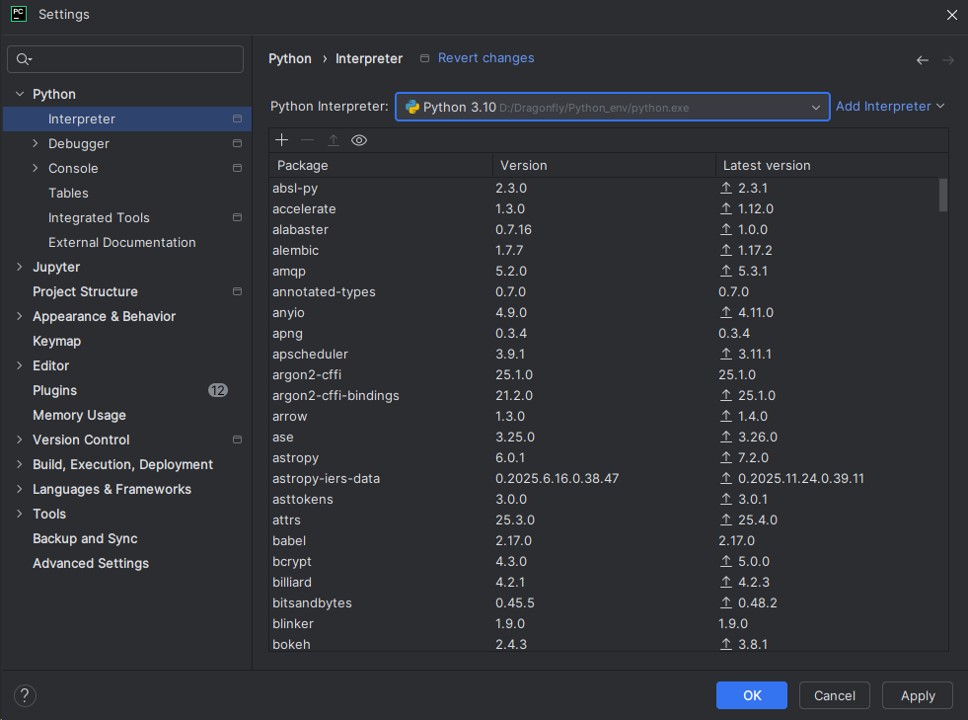The height and width of the screenshot is (720, 968).
Task: Expand the Version Control group
Action: (19, 440)
